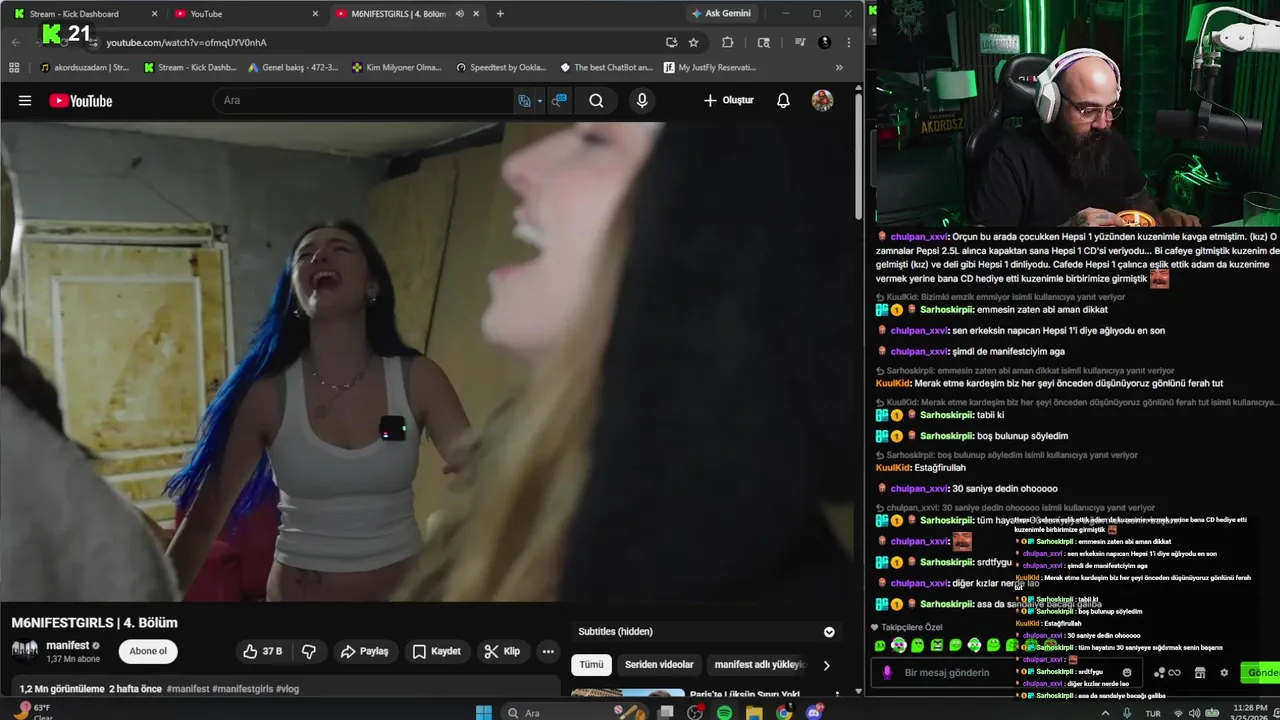The height and width of the screenshot is (720, 1280).
Task: Open the Kim Milyoner Olmak bookmark
Action: click(397, 67)
